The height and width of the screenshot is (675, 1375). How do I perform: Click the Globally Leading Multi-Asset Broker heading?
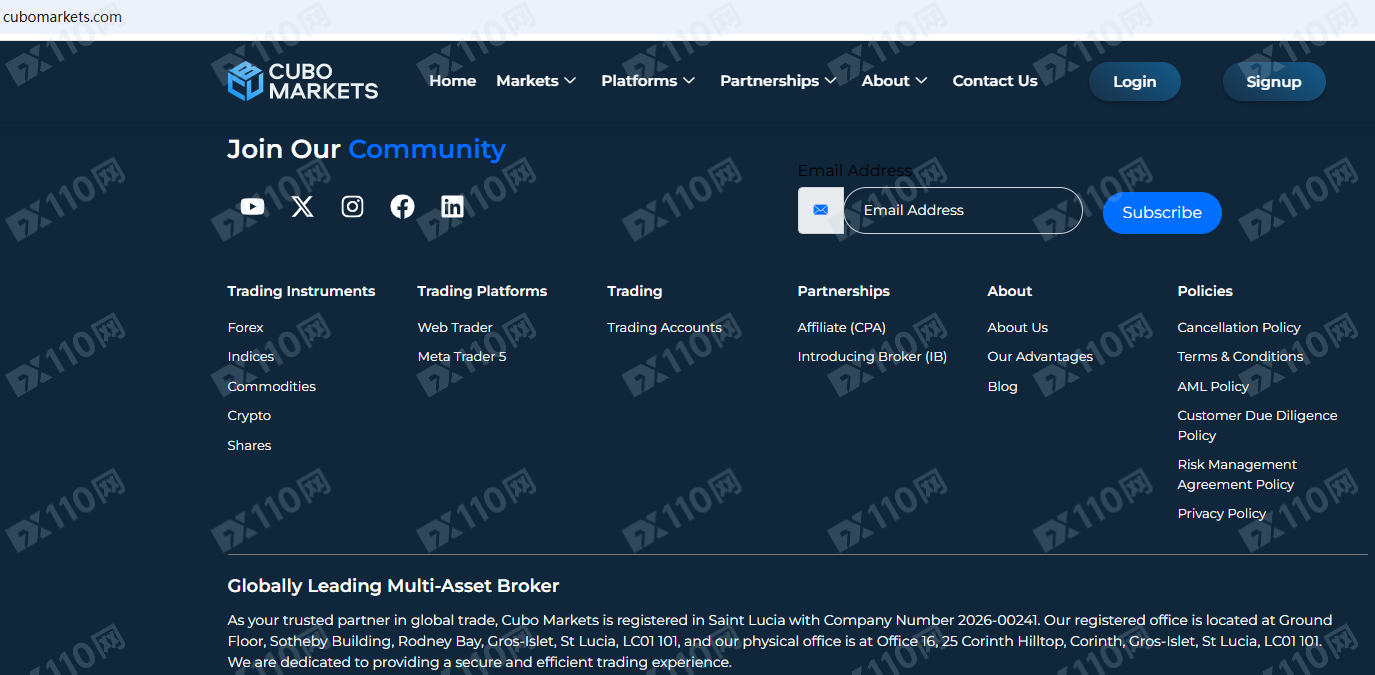click(393, 586)
